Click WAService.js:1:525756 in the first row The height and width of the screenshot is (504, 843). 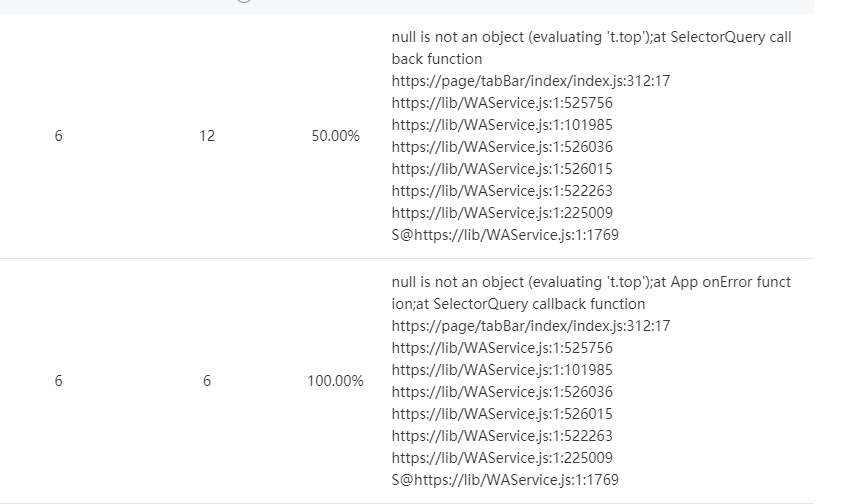pos(502,103)
